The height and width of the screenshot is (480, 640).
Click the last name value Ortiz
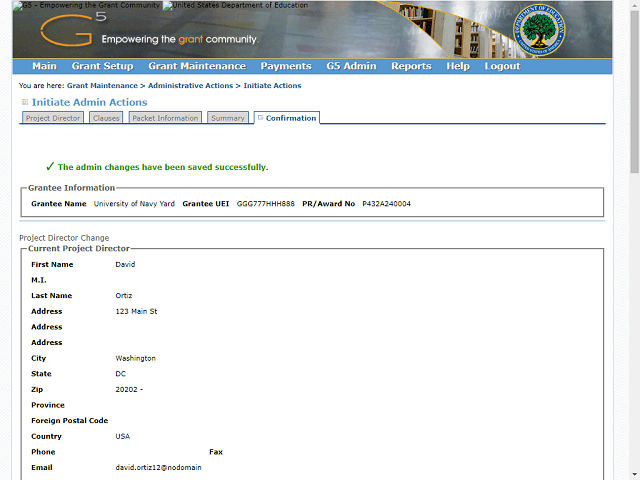124,296
